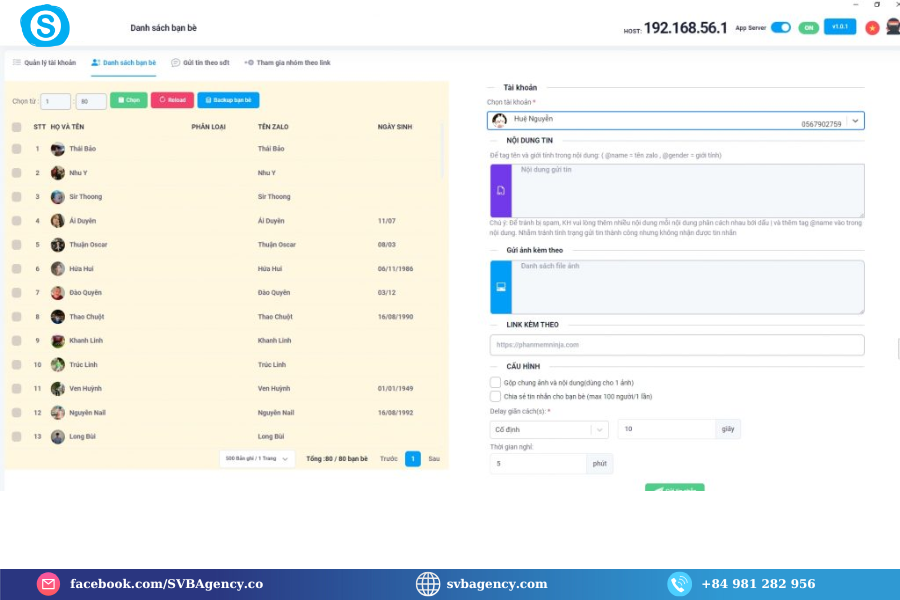Tick the select-all checkbox in table header
The height and width of the screenshot is (600, 900).
[x=16, y=127]
